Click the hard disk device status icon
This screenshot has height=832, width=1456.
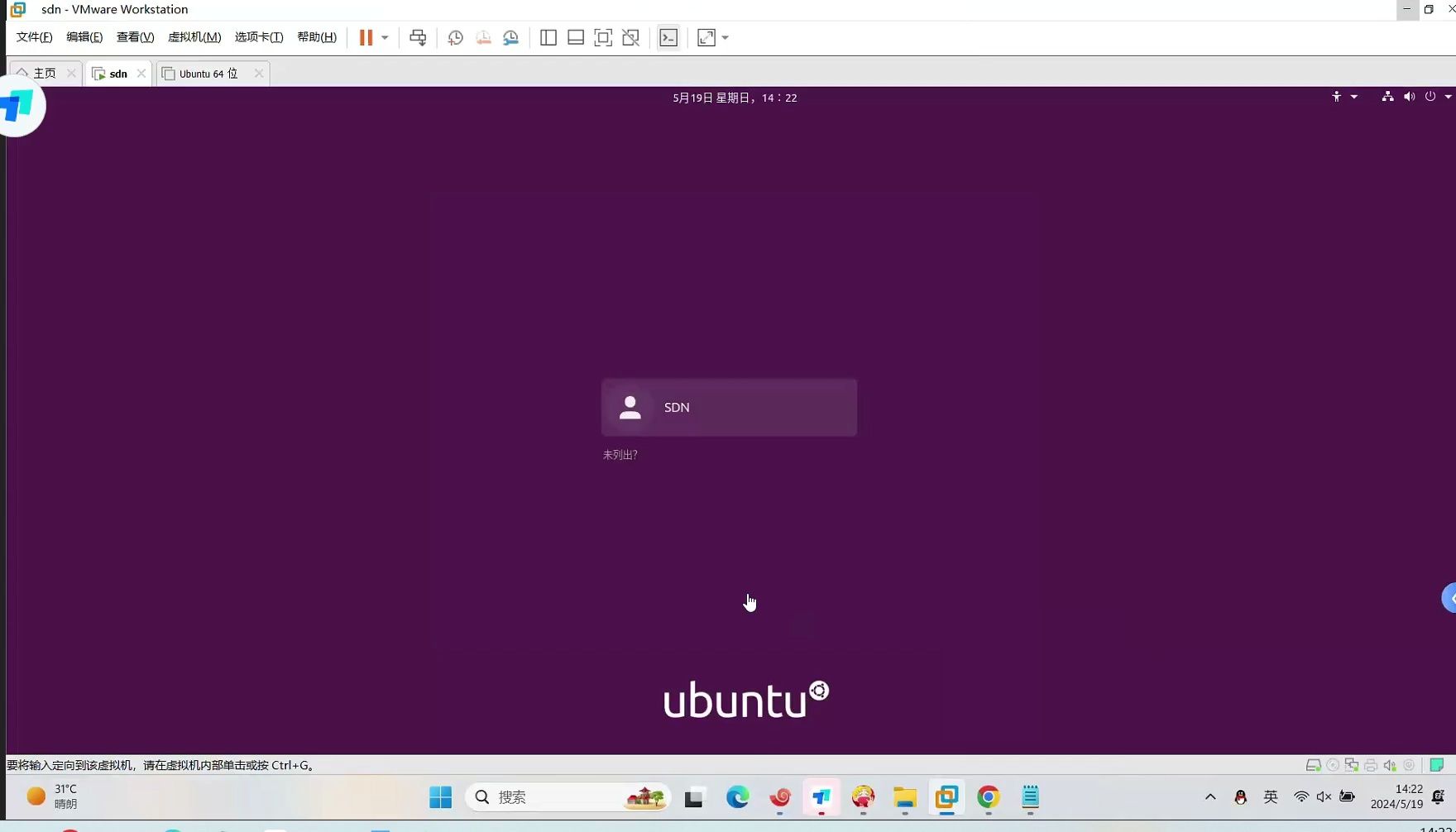tap(1313, 765)
